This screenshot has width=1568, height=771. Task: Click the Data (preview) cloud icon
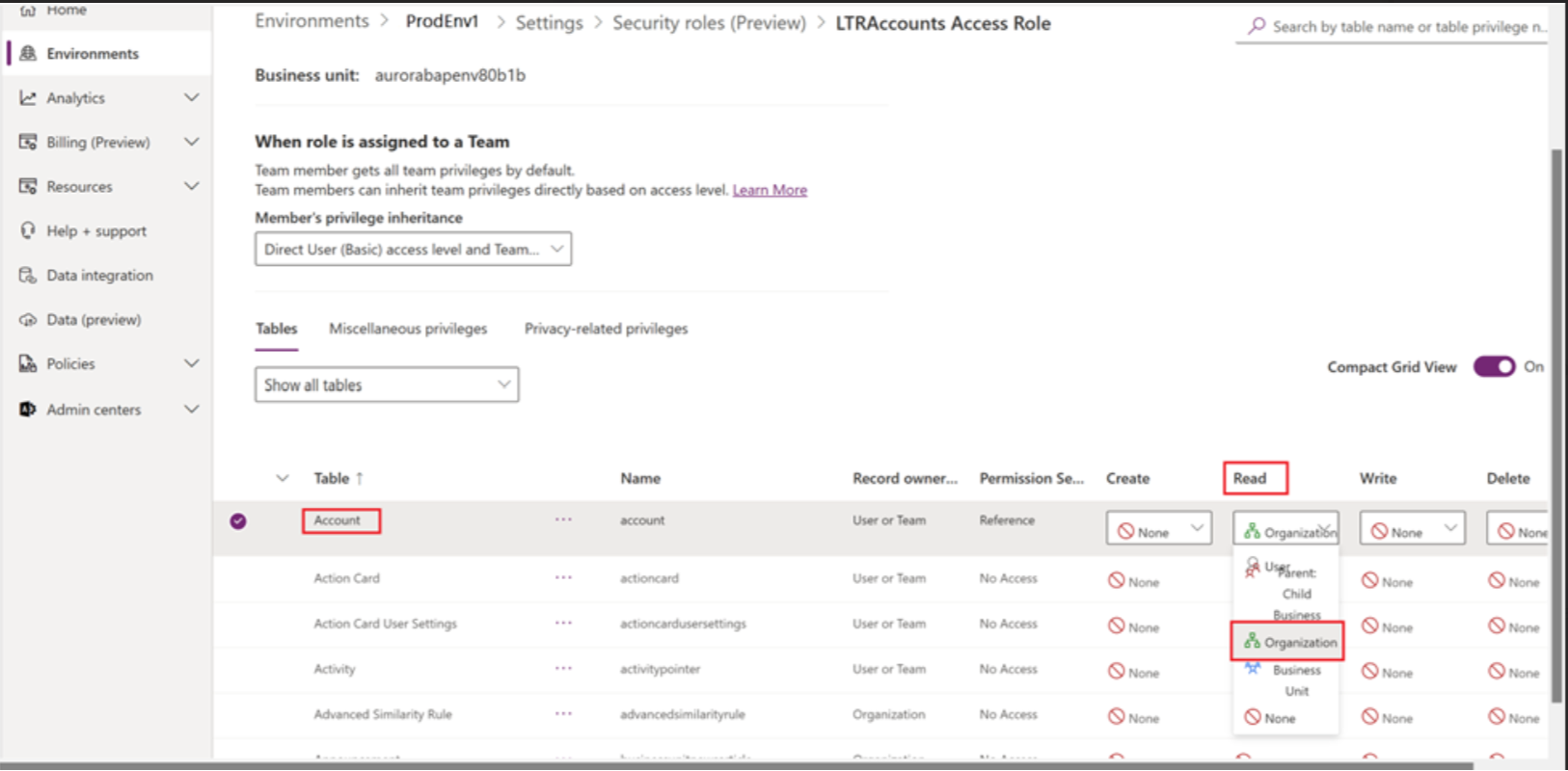[x=28, y=320]
